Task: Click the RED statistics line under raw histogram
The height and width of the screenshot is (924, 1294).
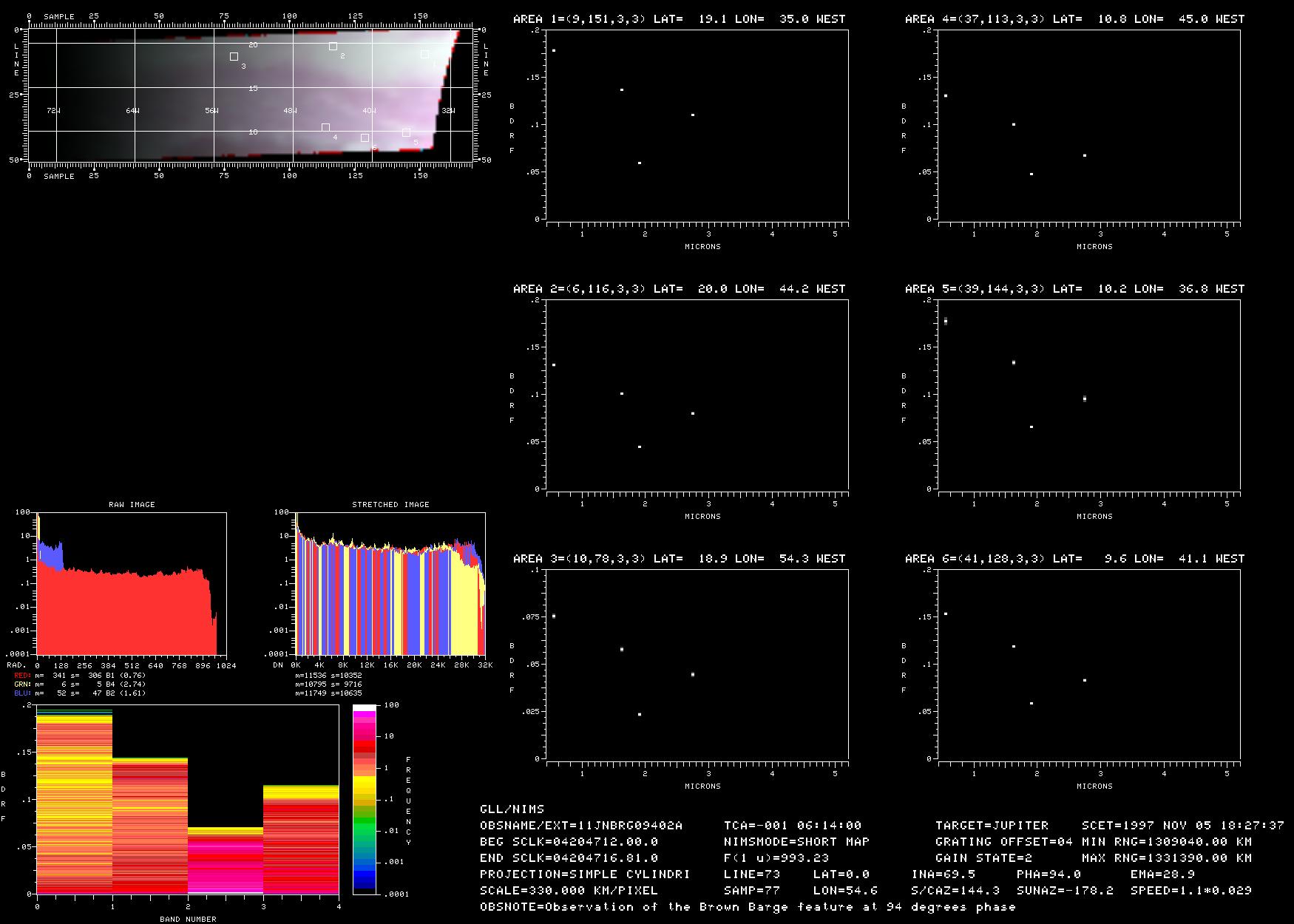Action: point(80,675)
